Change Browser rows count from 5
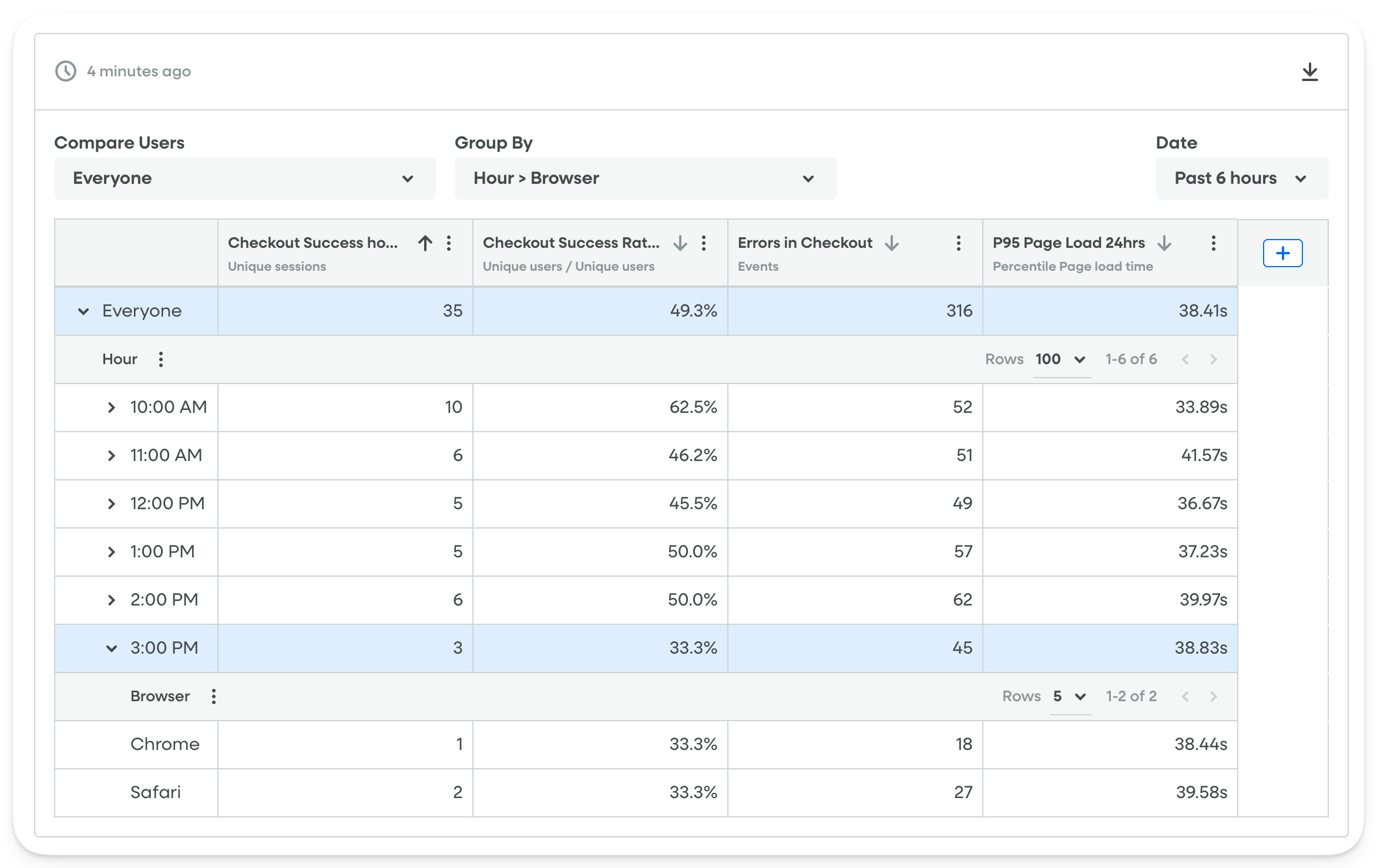This screenshot has height=868, width=1377. [1070, 696]
